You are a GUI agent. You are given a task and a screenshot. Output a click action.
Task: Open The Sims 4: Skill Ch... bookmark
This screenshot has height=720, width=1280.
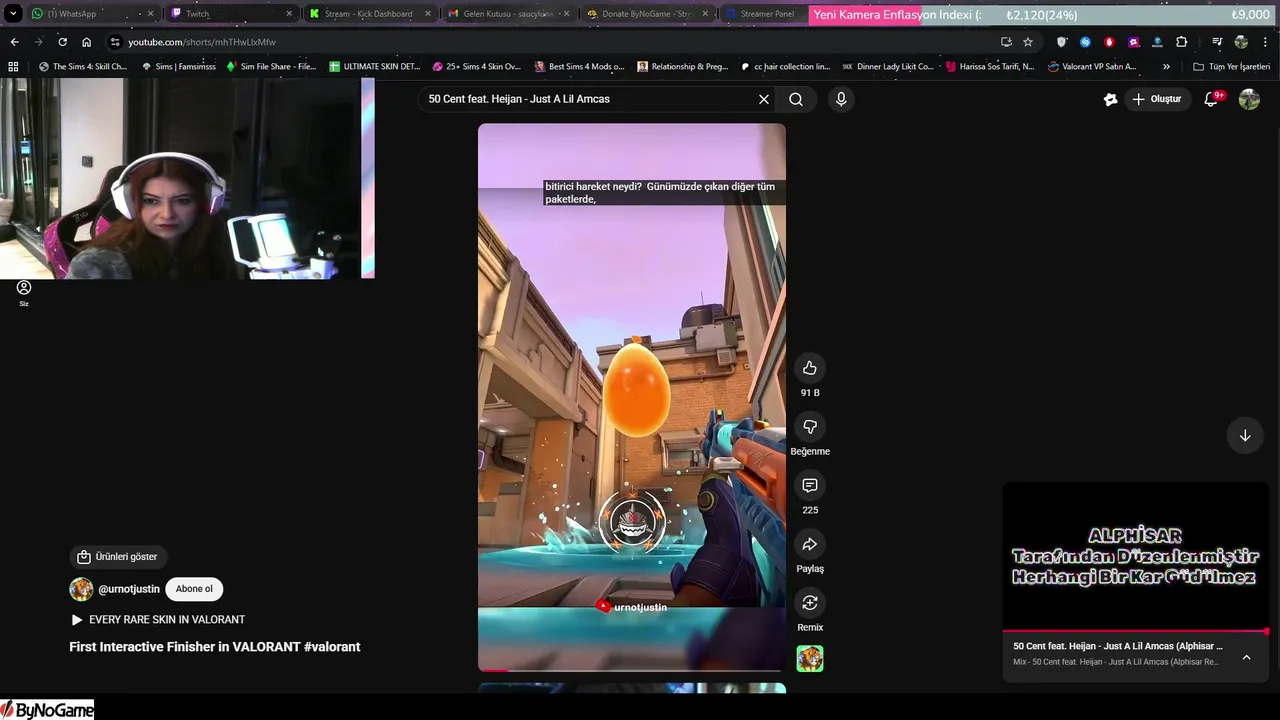83,67
